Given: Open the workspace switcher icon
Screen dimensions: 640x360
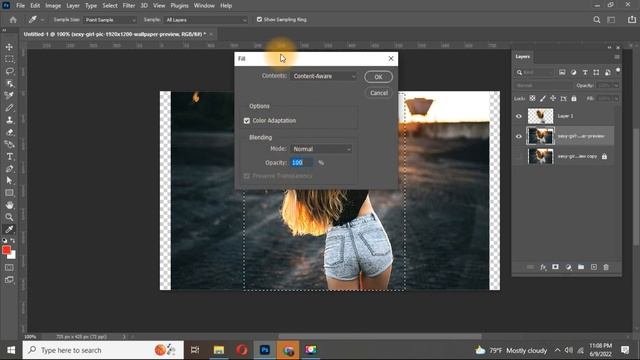Looking at the screenshot, I should click(x=611, y=20).
